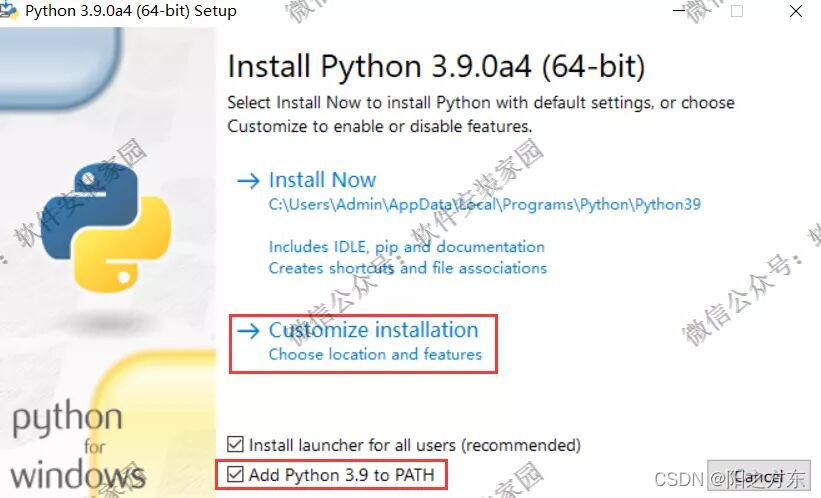Screen dimensions: 821x498
Task: Click the arrow icon beside Customize installation
Action: tap(248, 330)
